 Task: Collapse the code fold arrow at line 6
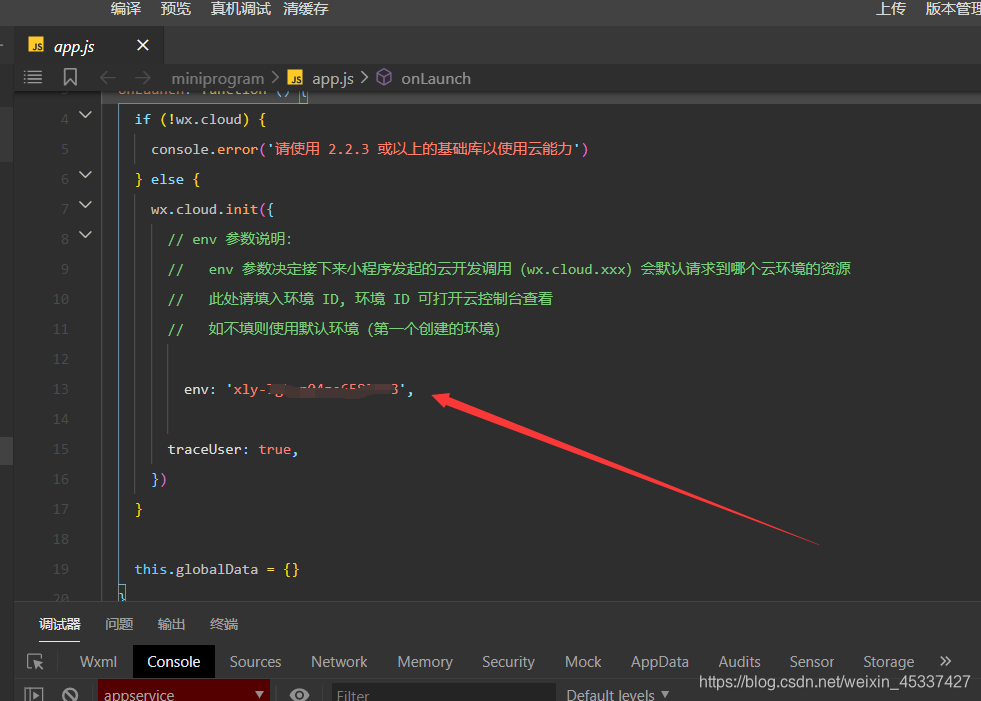[86, 175]
